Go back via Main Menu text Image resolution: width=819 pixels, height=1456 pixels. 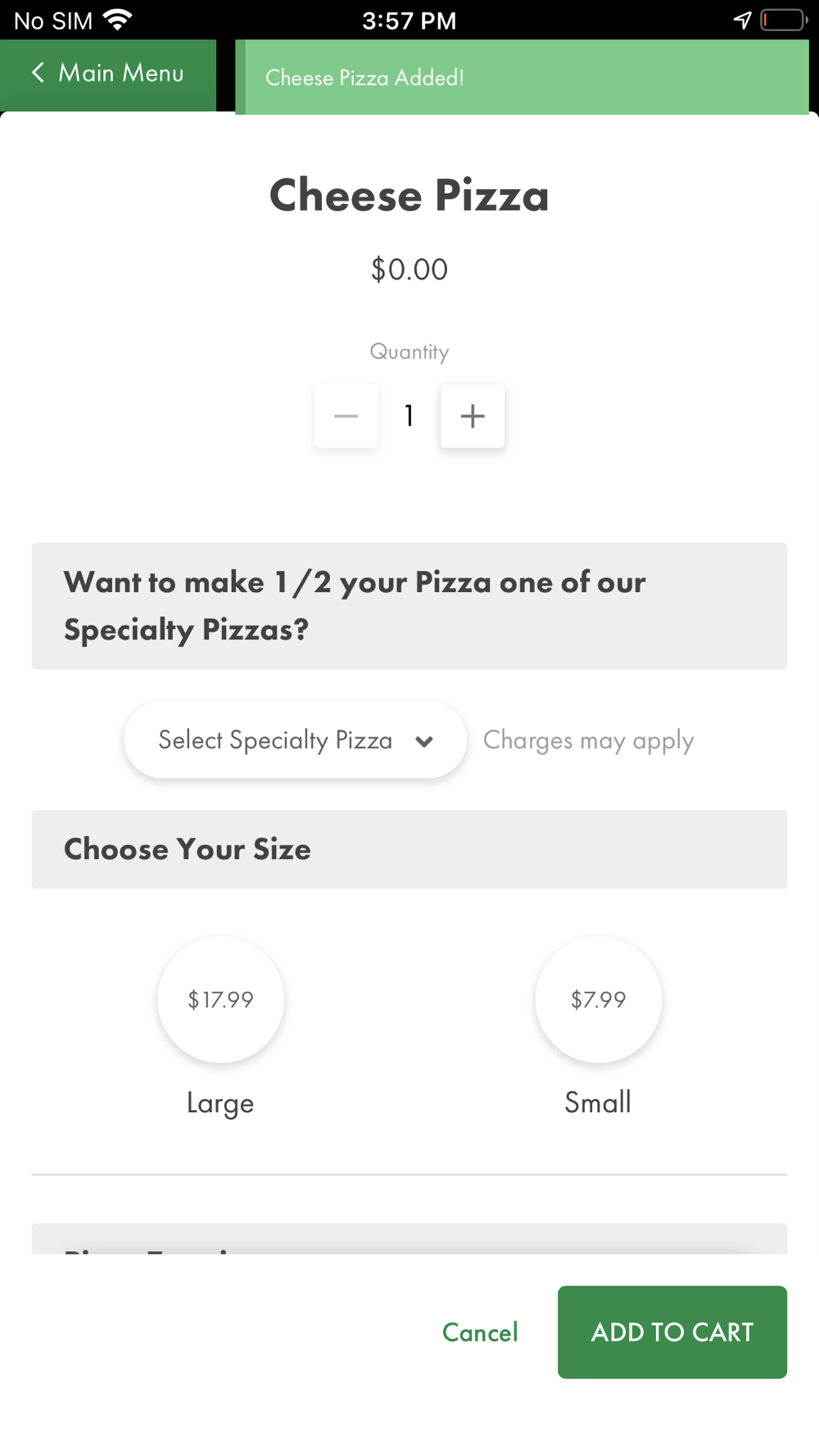pos(121,73)
